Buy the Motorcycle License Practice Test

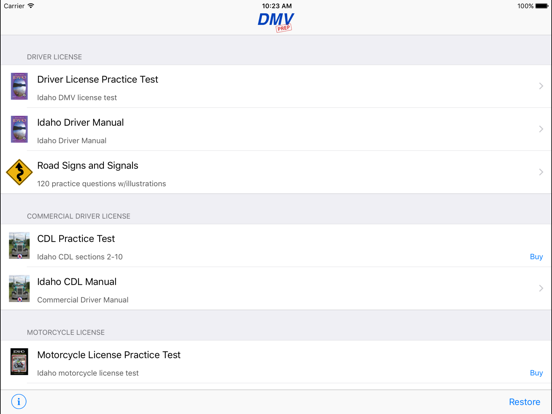click(536, 373)
